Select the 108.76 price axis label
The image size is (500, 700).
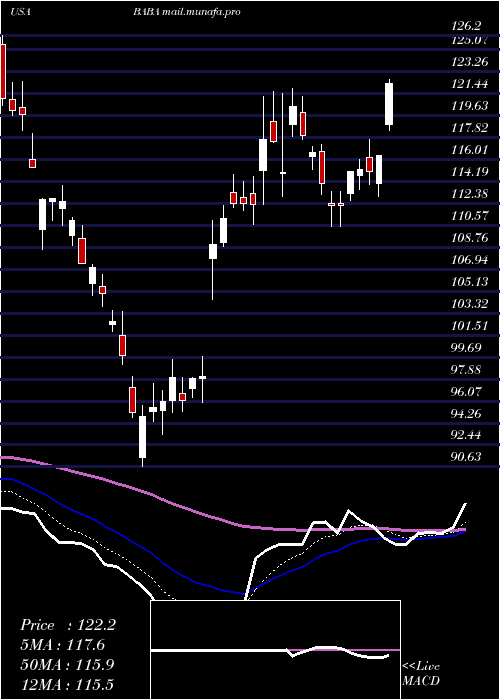(469, 238)
